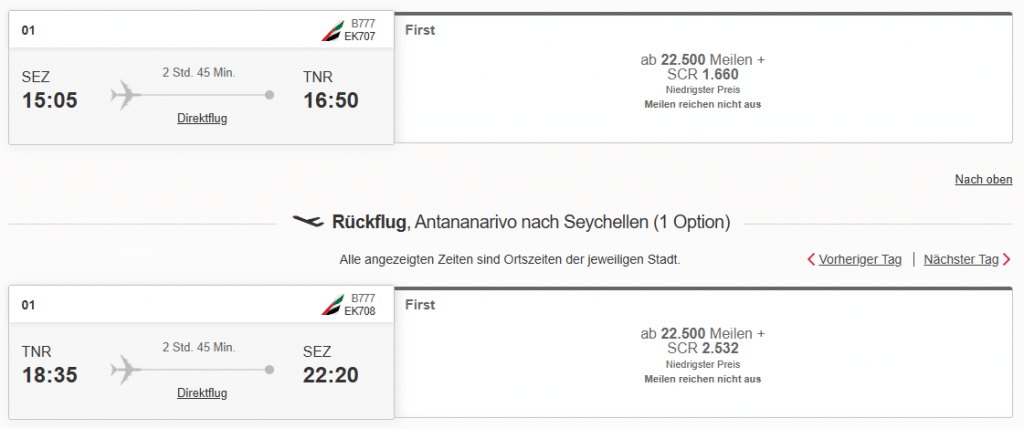This screenshot has width=1024, height=429.
Task: Open the Direktflug link for the 15:05 flight
Action: [x=202, y=118]
